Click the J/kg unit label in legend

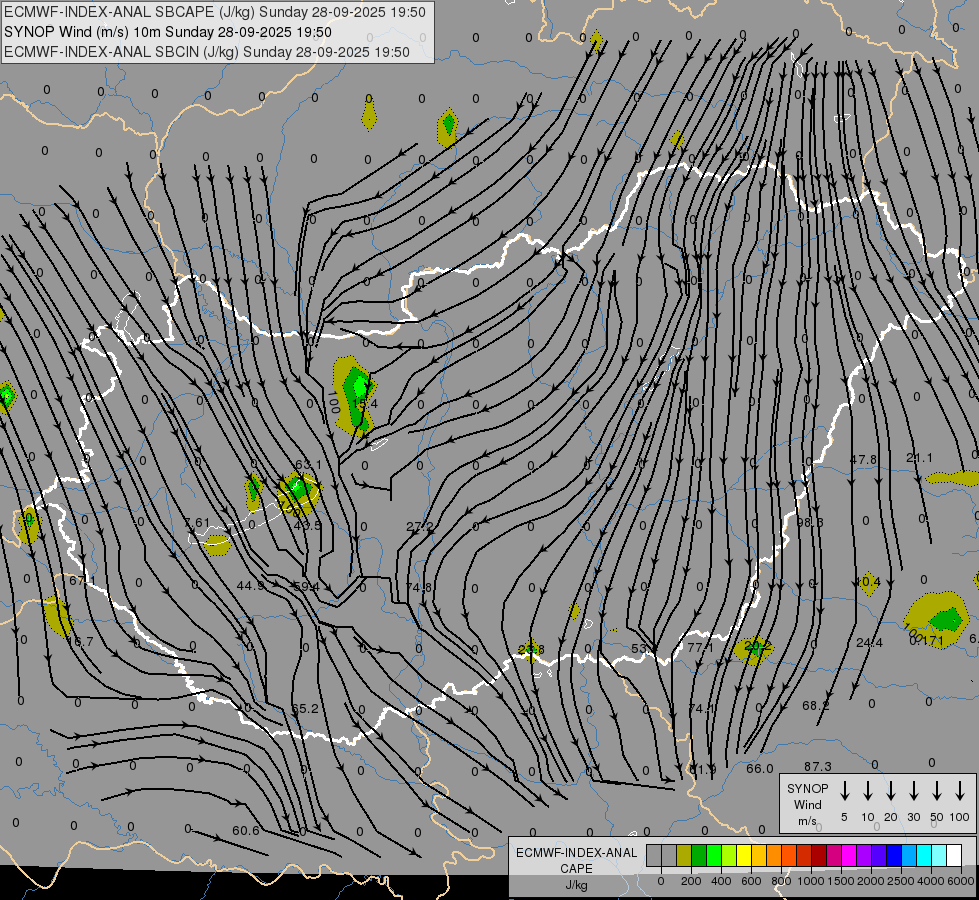pyautogui.click(x=576, y=885)
